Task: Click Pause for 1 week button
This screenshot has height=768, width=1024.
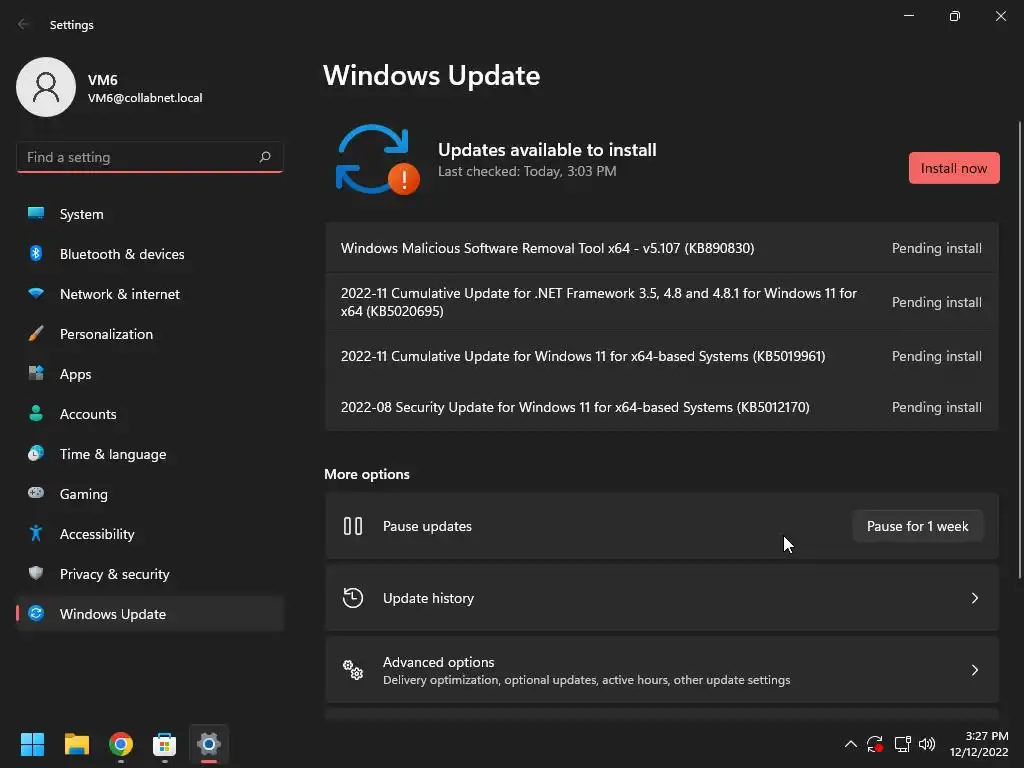Action: [x=917, y=526]
